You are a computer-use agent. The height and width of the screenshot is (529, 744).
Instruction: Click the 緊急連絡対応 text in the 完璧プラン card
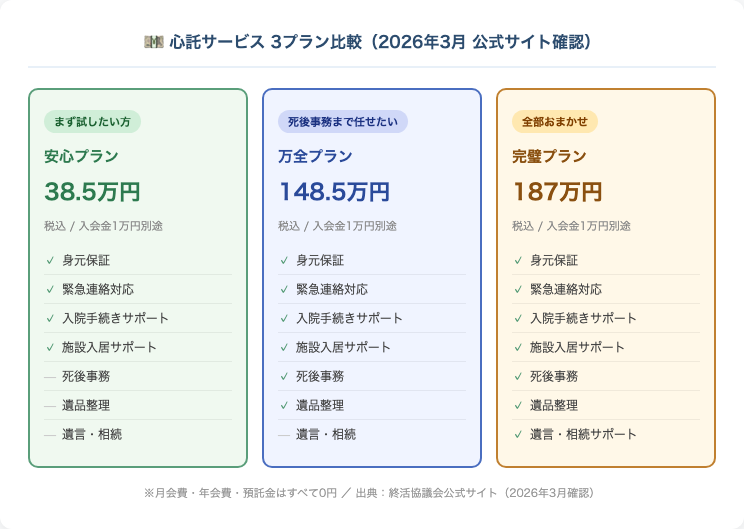(x=566, y=289)
